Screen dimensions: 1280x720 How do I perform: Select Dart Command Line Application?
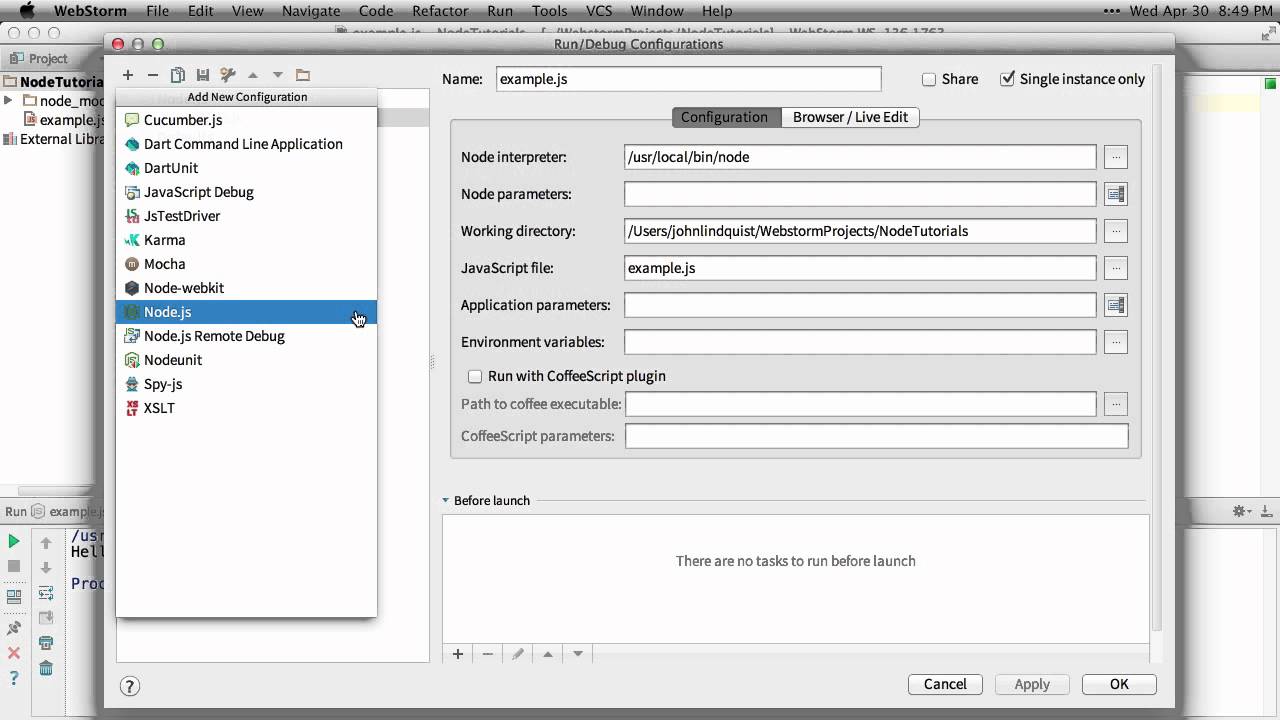tap(246, 144)
